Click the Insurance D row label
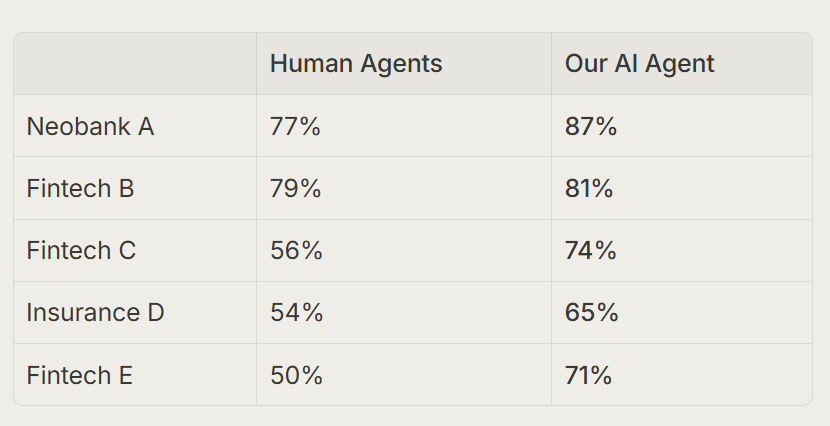Screen dimensions: 830x426 pyautogui.click(x=95, y=312)
